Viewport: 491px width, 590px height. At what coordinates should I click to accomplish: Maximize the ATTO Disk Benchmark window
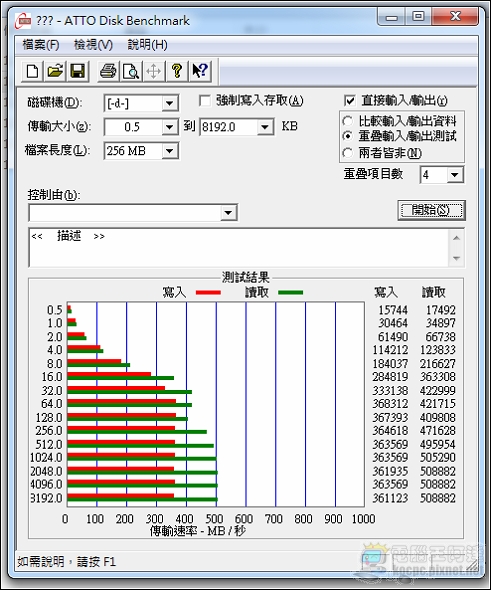pos(418,17)
